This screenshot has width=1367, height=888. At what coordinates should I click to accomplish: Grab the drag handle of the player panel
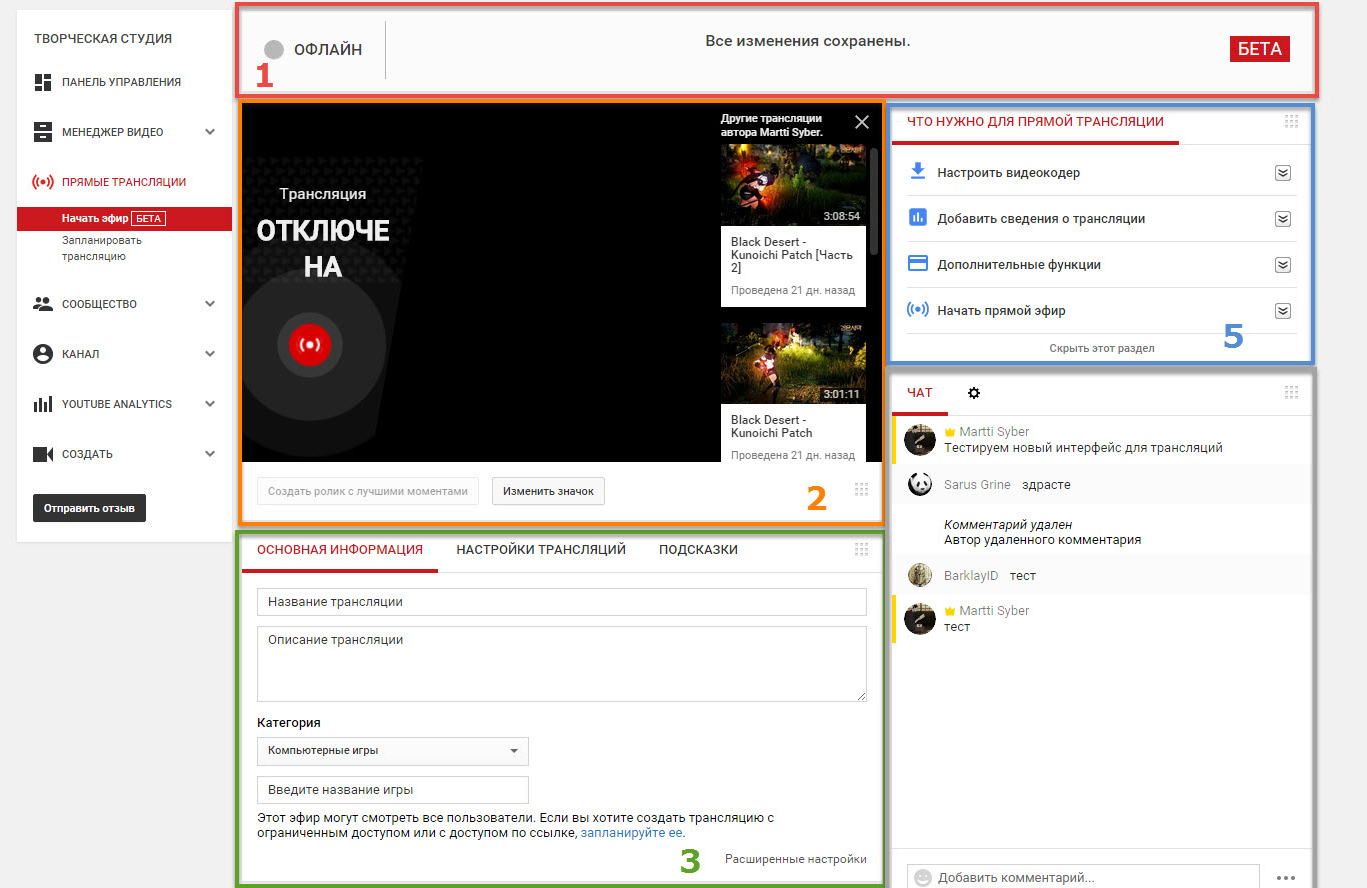click(x=861, y=490)
